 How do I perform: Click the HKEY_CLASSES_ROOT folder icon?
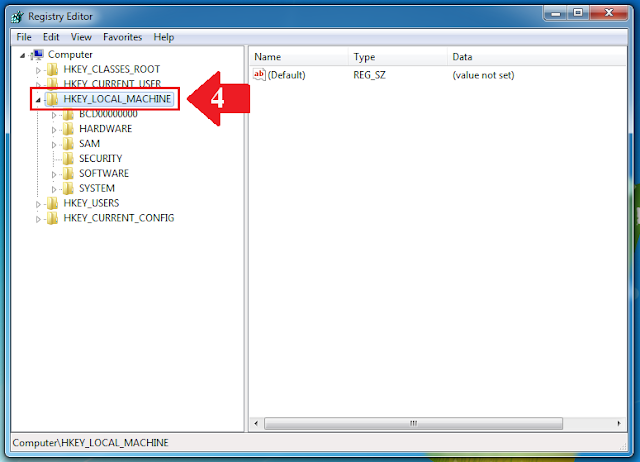52,69
